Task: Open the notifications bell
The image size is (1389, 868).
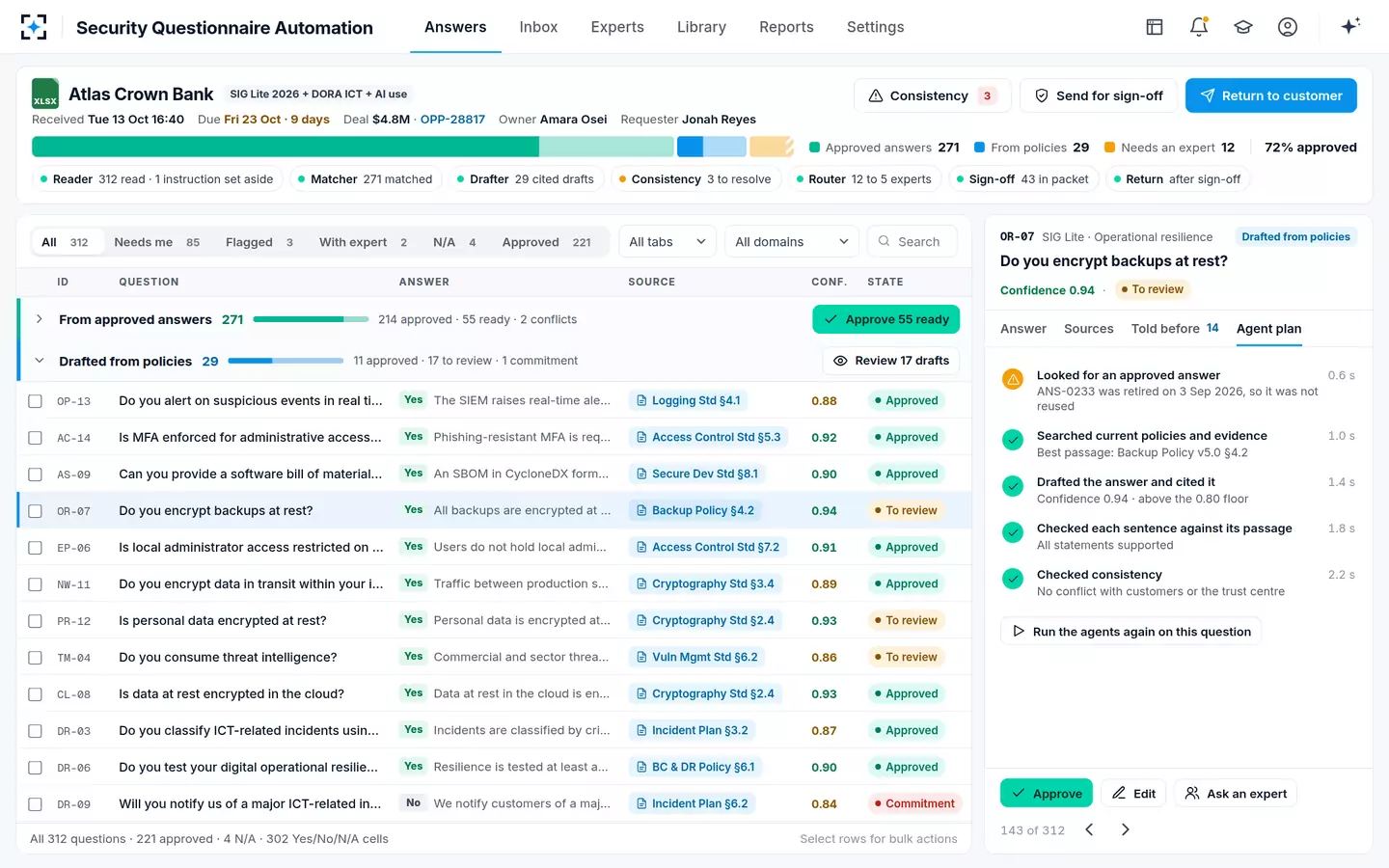Action: (x=1199, y=27)
